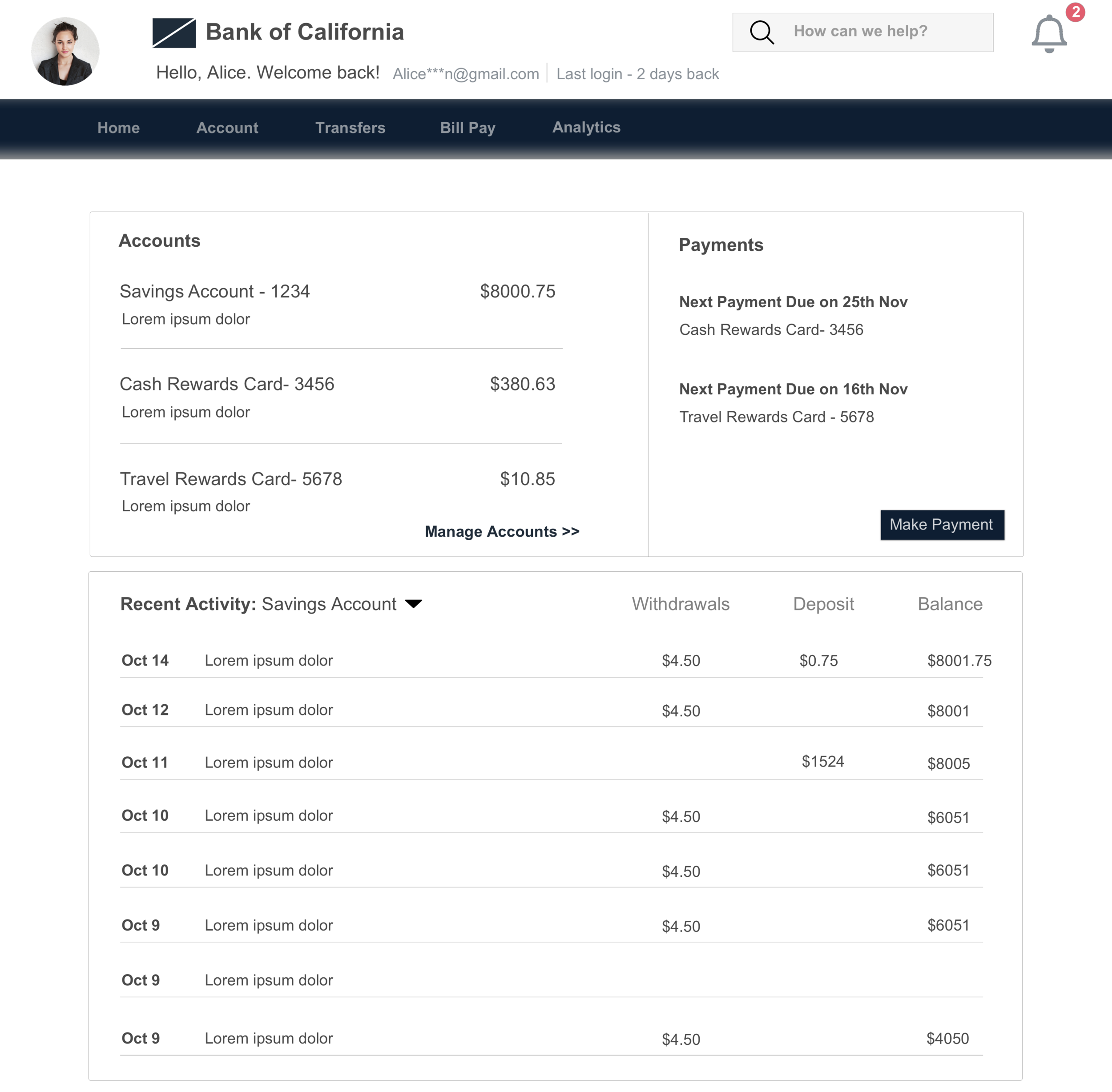The image size is (1112, 1092).
Task: Click the red notification count badge
Action: click(1075, 12)
